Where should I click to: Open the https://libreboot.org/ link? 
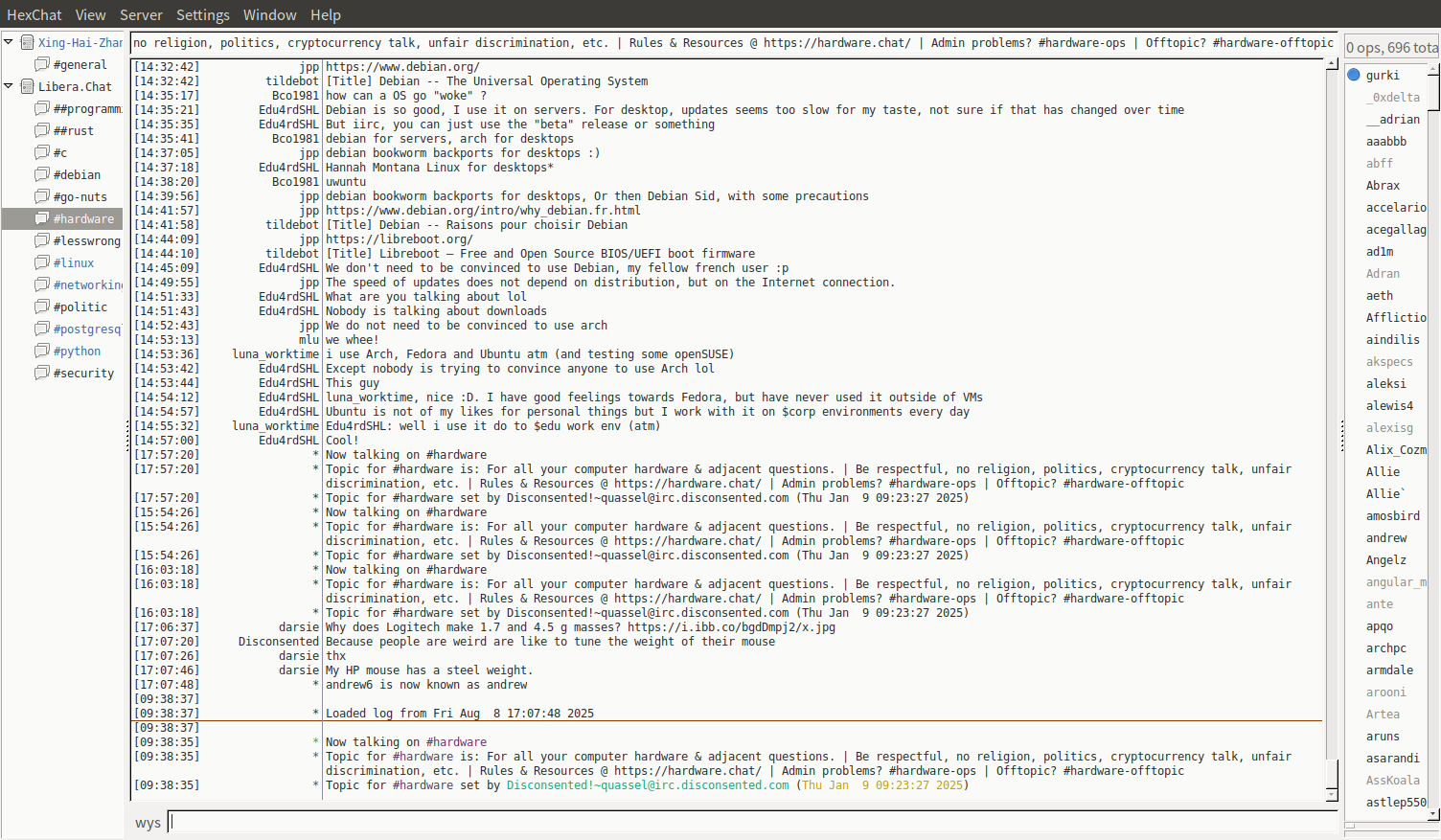[x=400, y=239]
